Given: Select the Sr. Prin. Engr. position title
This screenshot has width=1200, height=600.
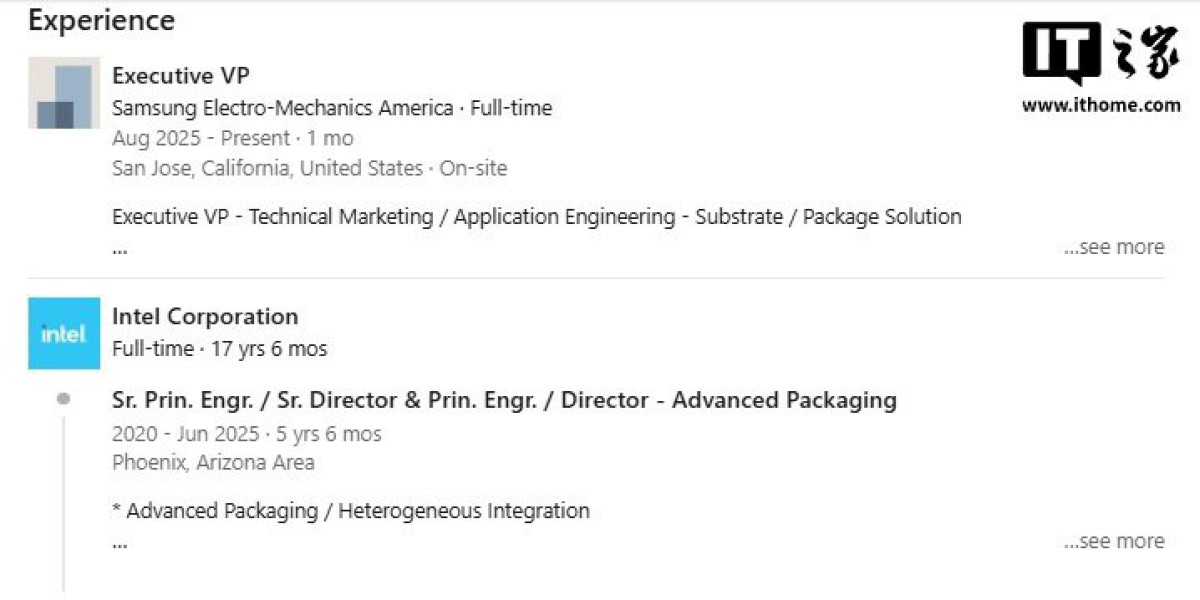Looking at the screenshot, I should [504, 400].
